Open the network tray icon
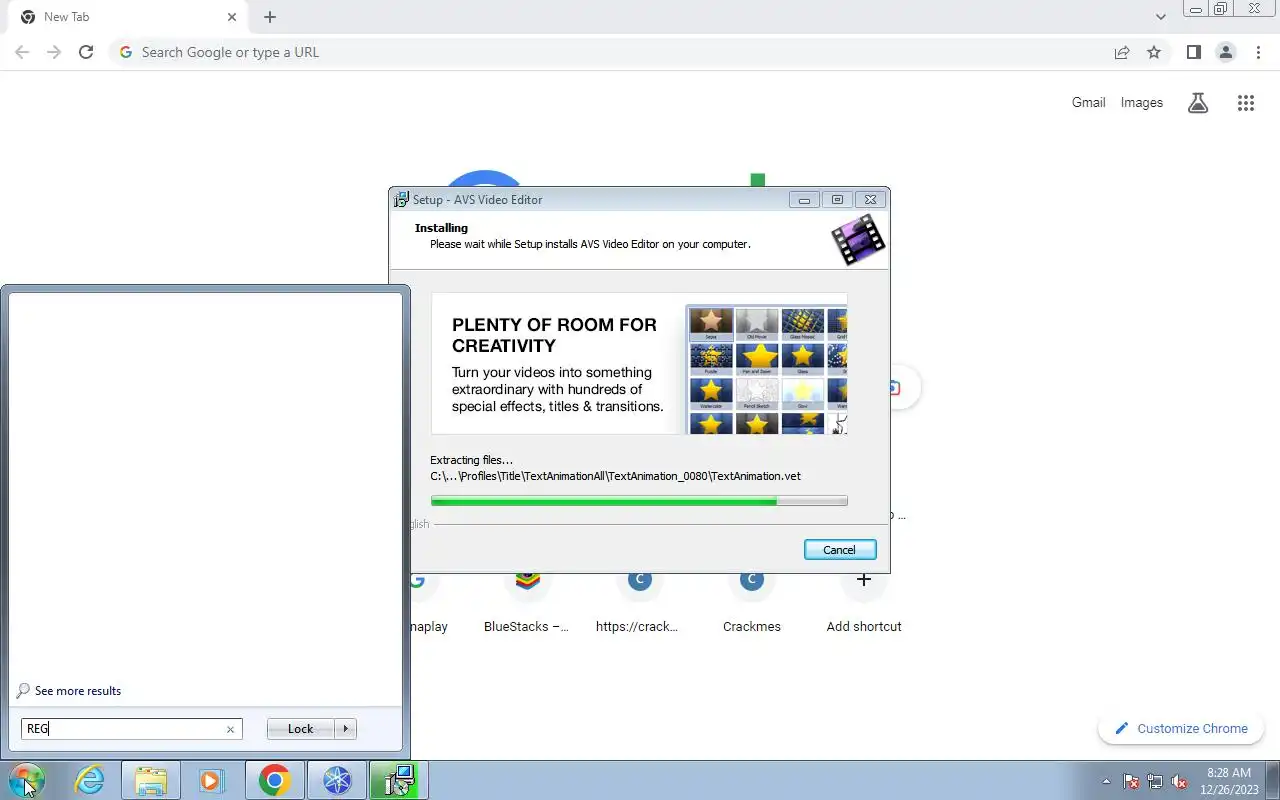The image size is (1280, 800). (x=1155, y=782)
